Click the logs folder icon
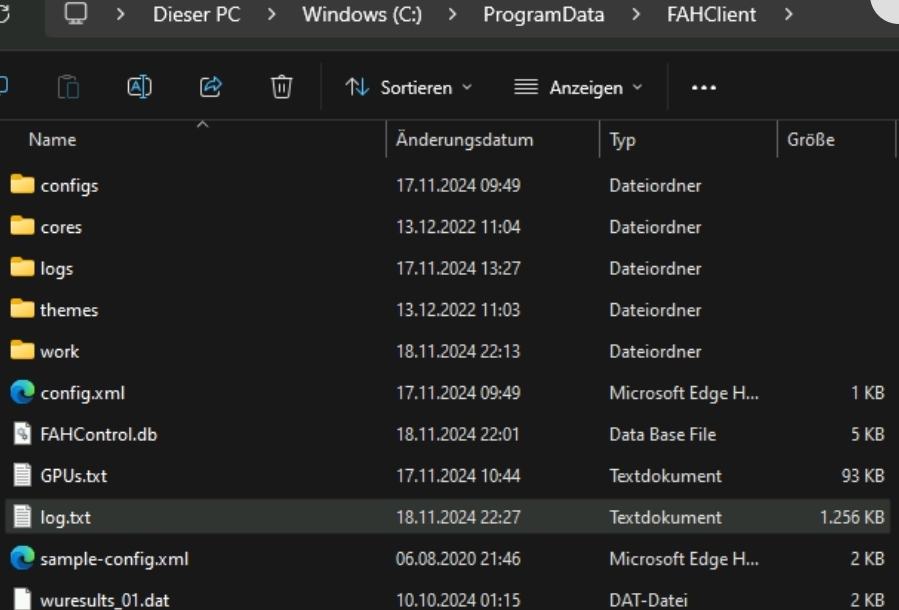The image size is (899, 610). [22, 267]
